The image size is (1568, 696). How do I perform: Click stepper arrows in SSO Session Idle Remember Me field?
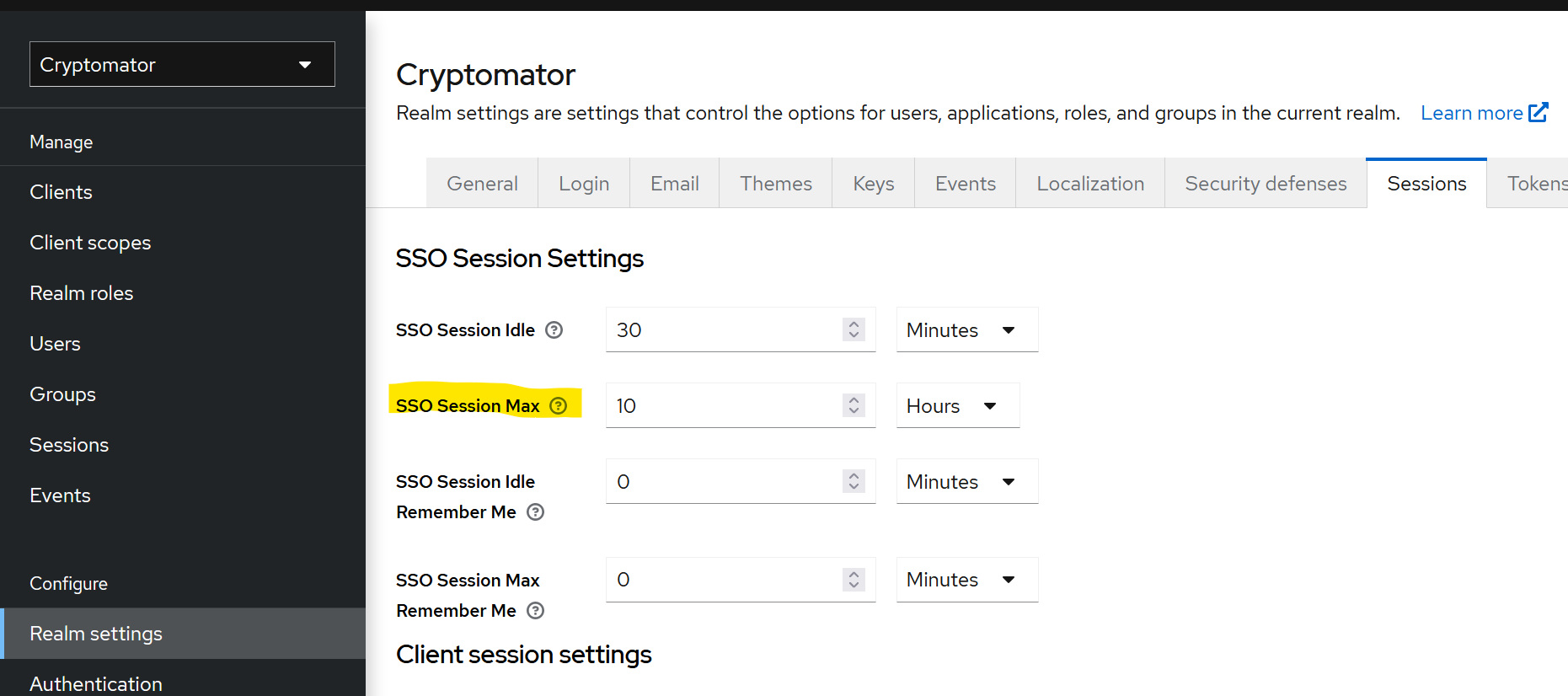point(854,481)
